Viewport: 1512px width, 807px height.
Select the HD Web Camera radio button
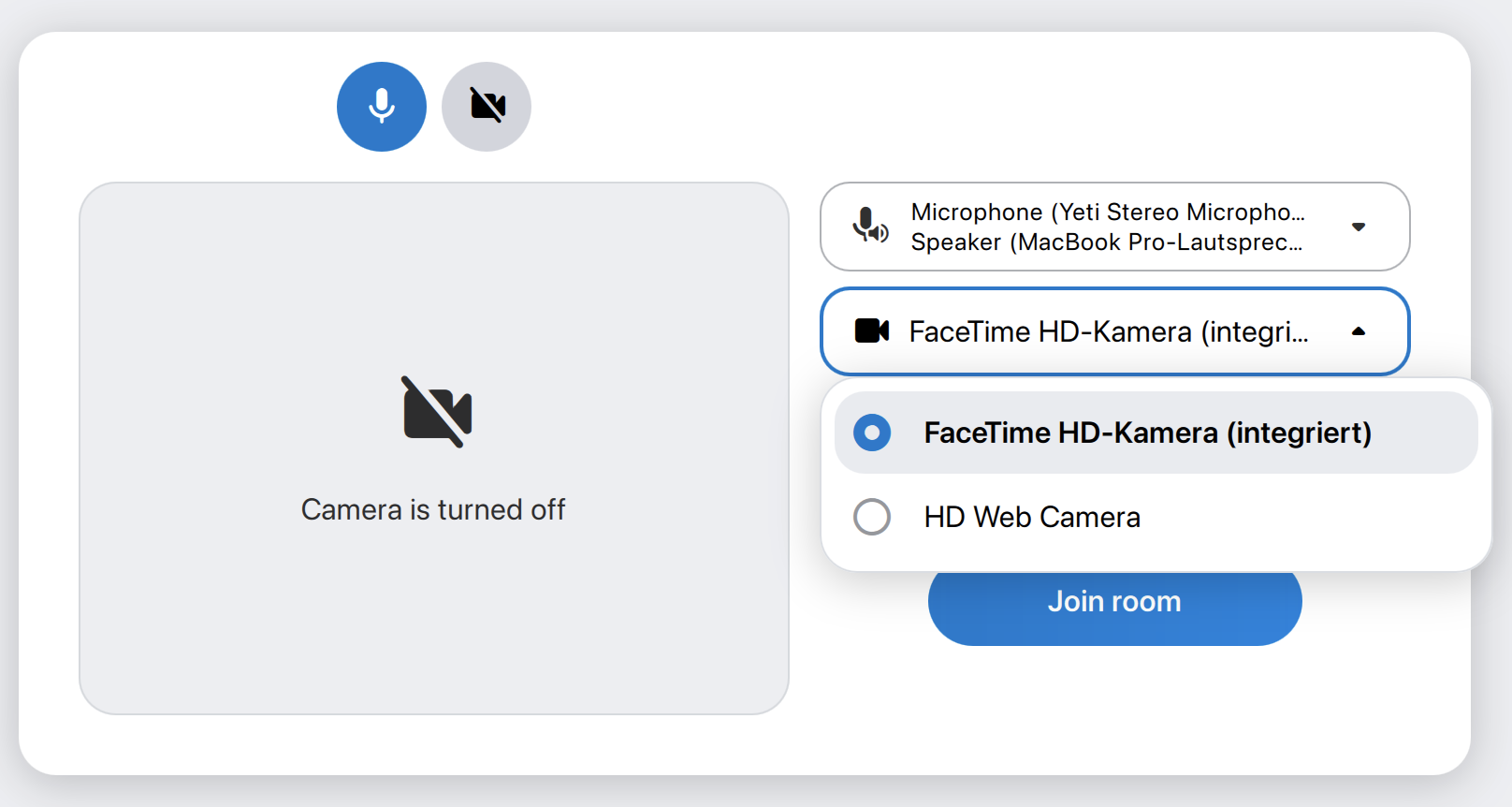pos(872,517)
